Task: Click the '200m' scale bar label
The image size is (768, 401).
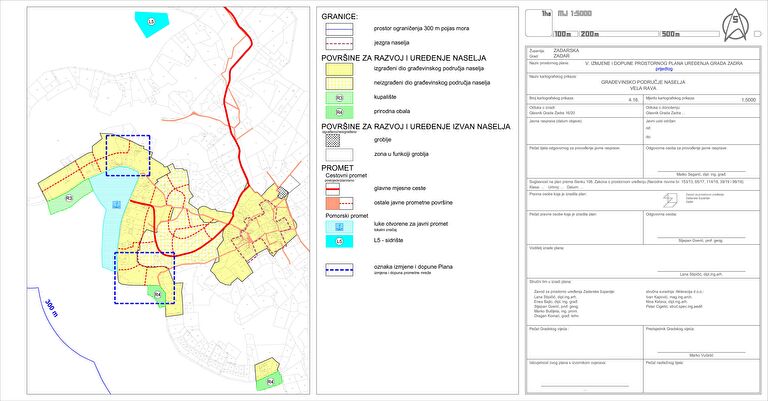Action: click(x=590, y=34)
